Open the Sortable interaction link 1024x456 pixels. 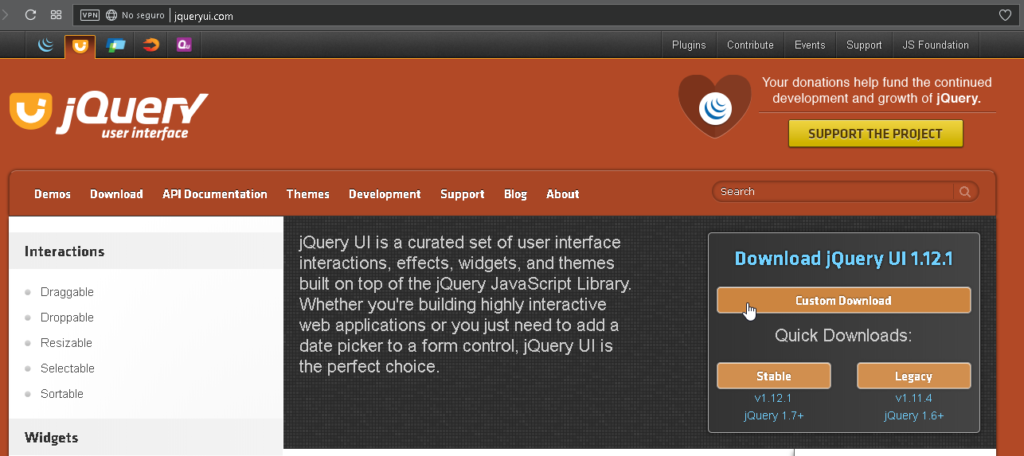click(x=62, y=394)
